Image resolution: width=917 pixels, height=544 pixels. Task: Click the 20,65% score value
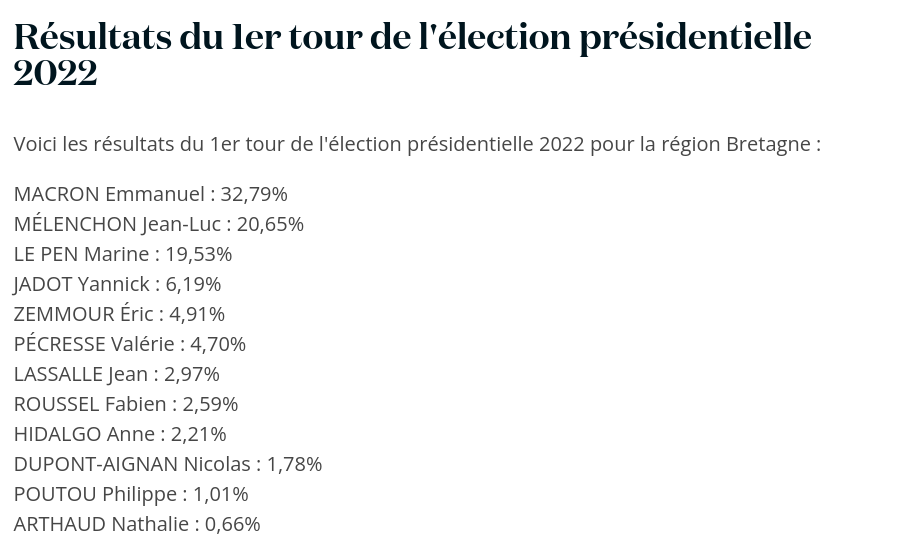270,224
